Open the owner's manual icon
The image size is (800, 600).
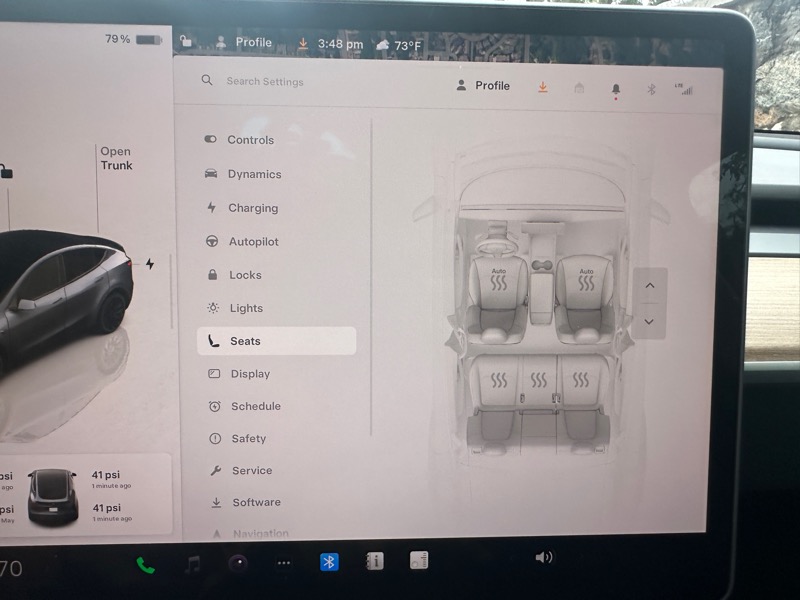[374, 561]
